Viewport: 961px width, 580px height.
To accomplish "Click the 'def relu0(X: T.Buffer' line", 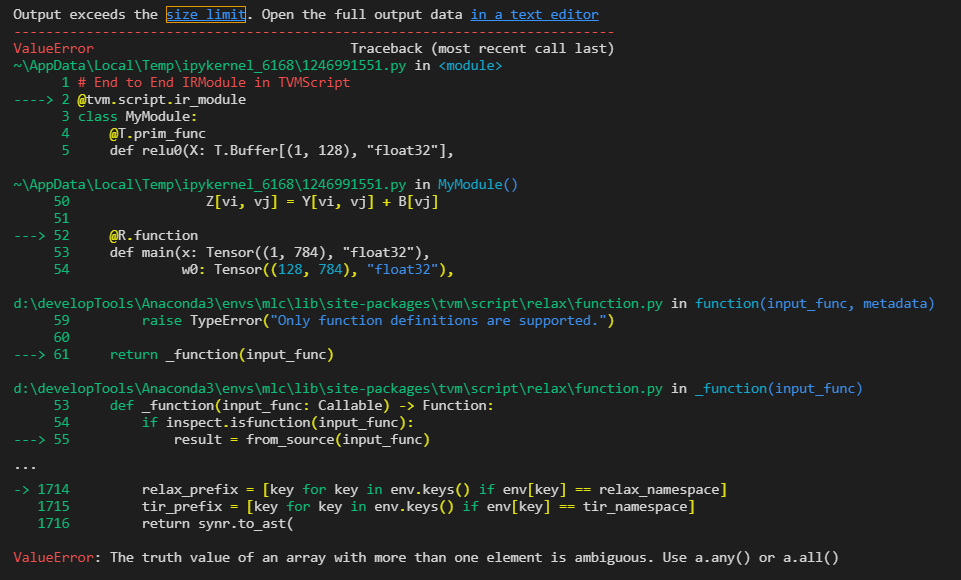I will click(281, 150).
